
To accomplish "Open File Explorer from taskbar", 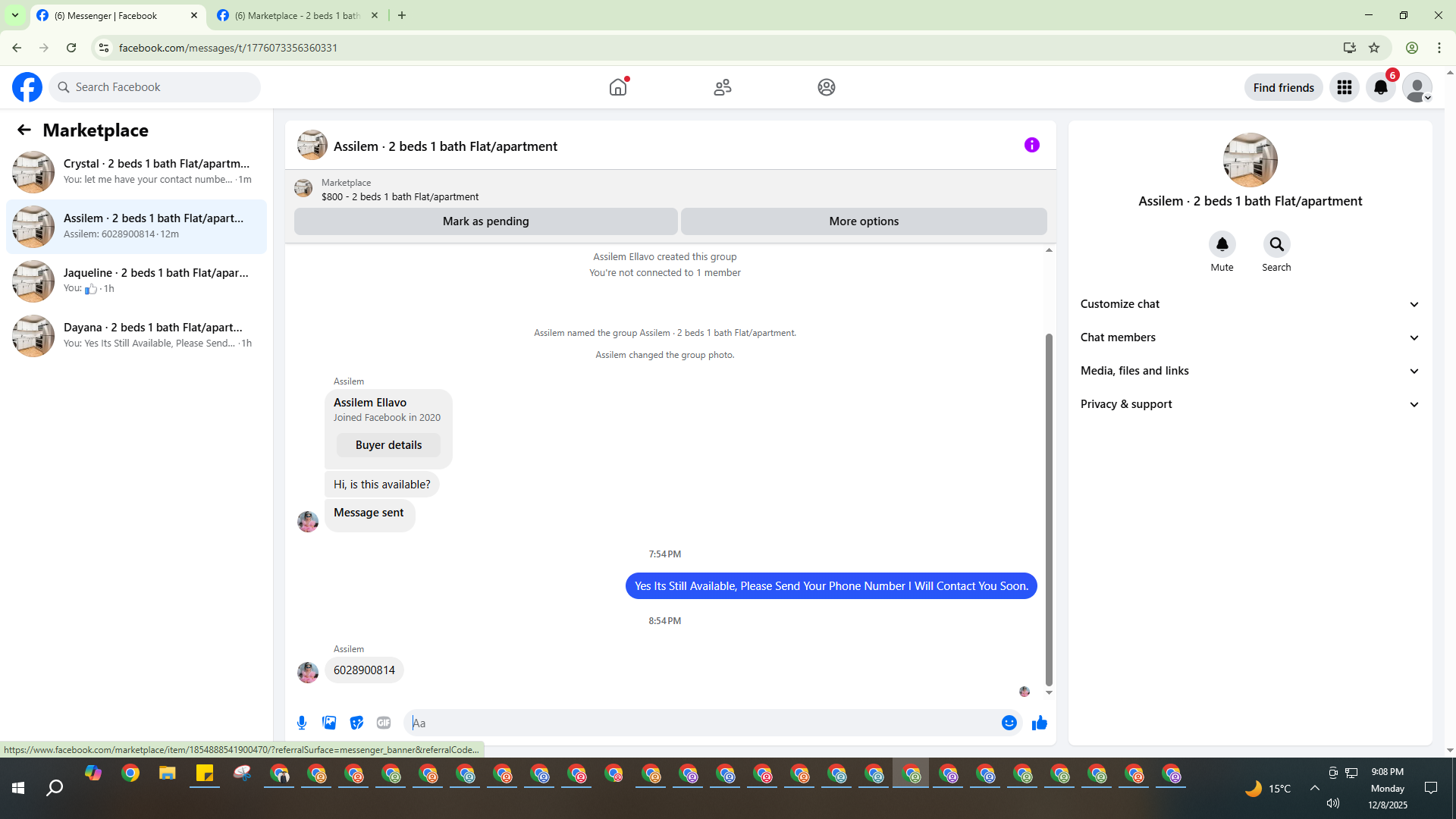I will coord(167,773).
